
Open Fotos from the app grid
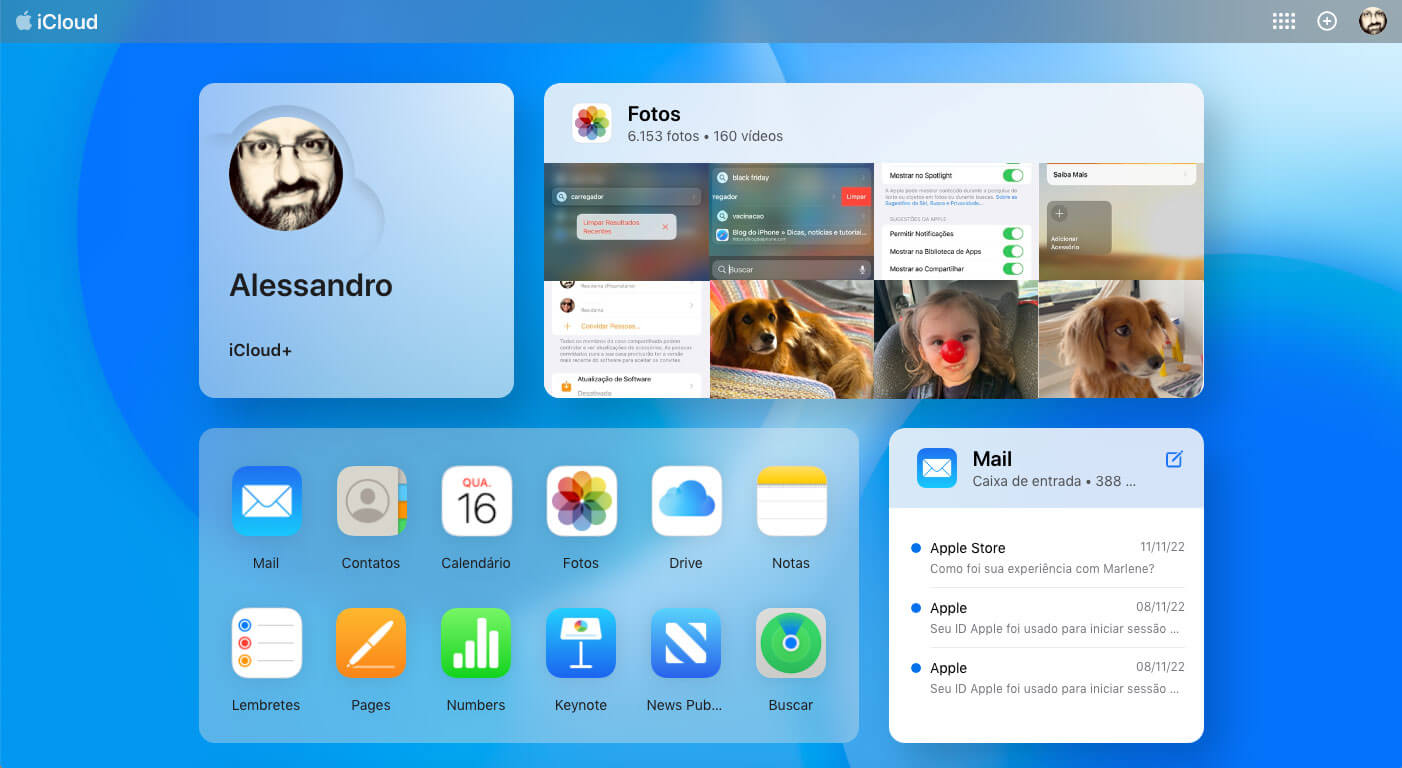click(x=581, y=501)
